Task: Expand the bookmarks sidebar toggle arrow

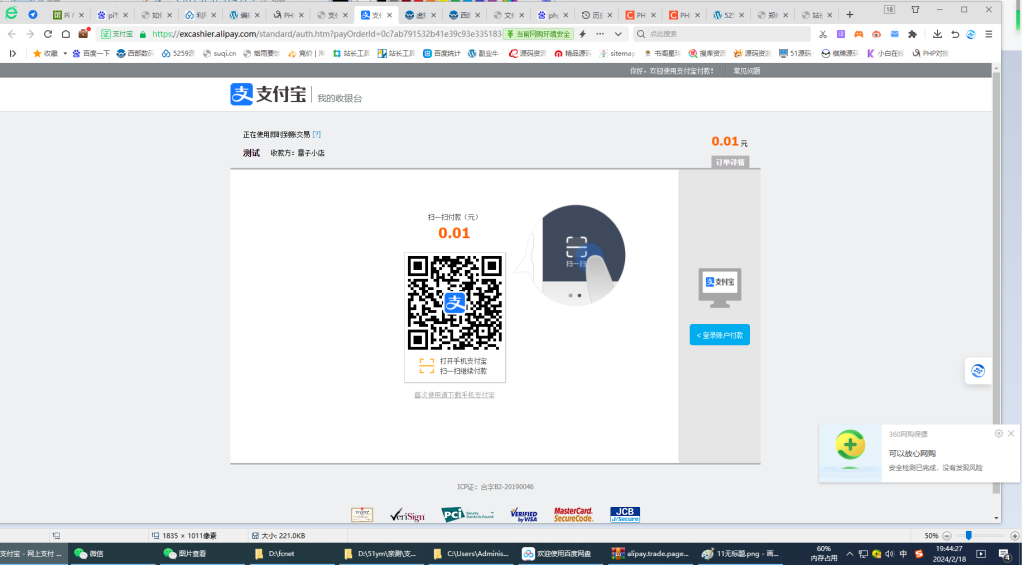Action: pos(12,54)
